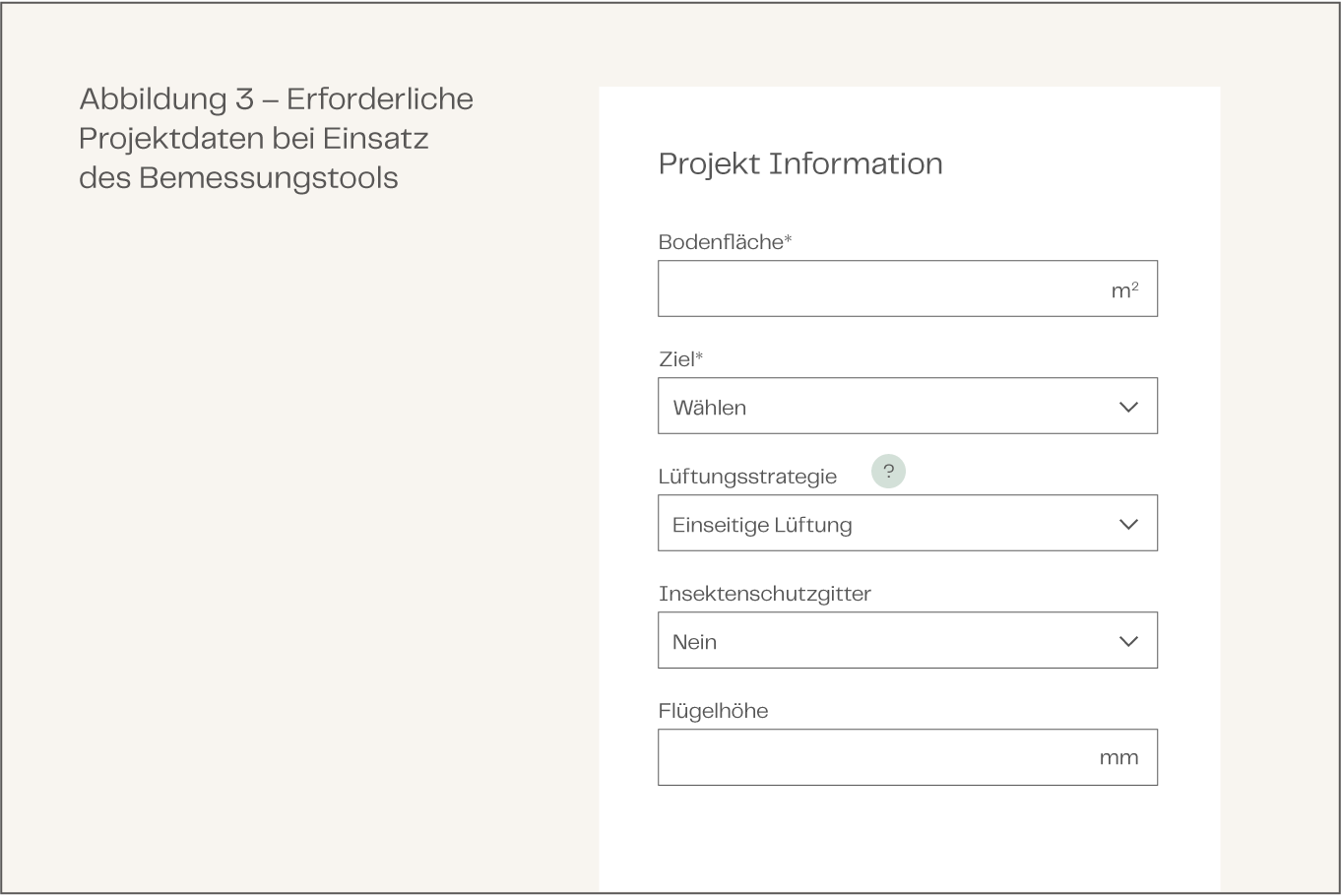Click the chevron arrow in Insektenschutzgitter dropdown

[1128, 641]
